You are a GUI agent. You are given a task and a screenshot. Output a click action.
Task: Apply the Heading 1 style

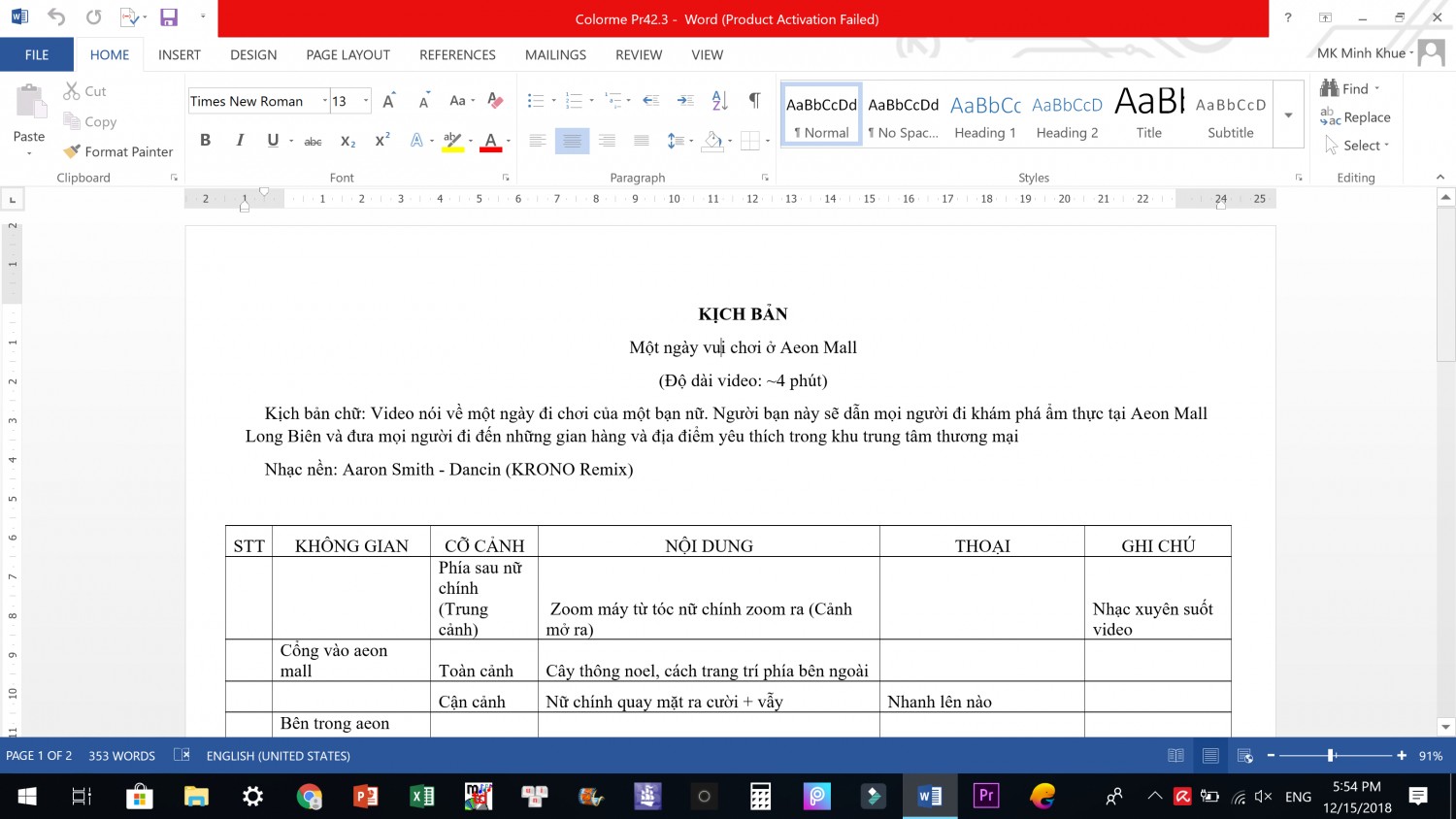pos(985,115)
